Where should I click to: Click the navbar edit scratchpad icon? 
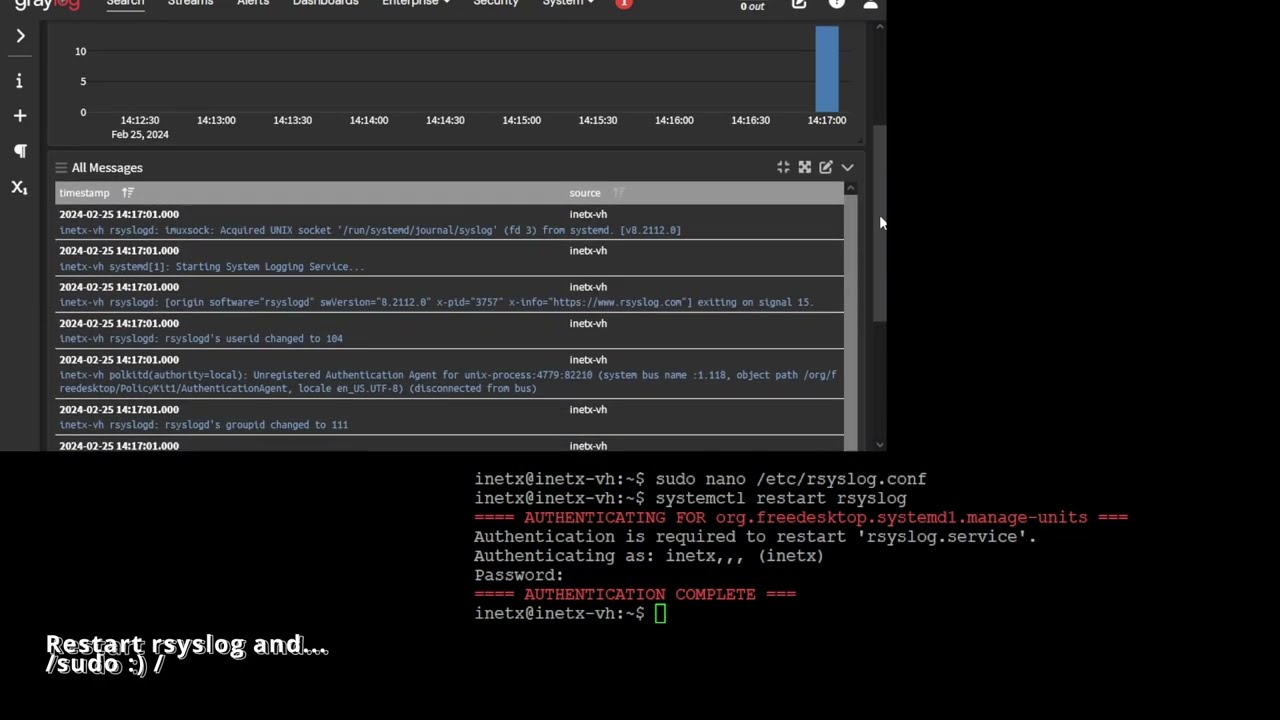[799, 4]
